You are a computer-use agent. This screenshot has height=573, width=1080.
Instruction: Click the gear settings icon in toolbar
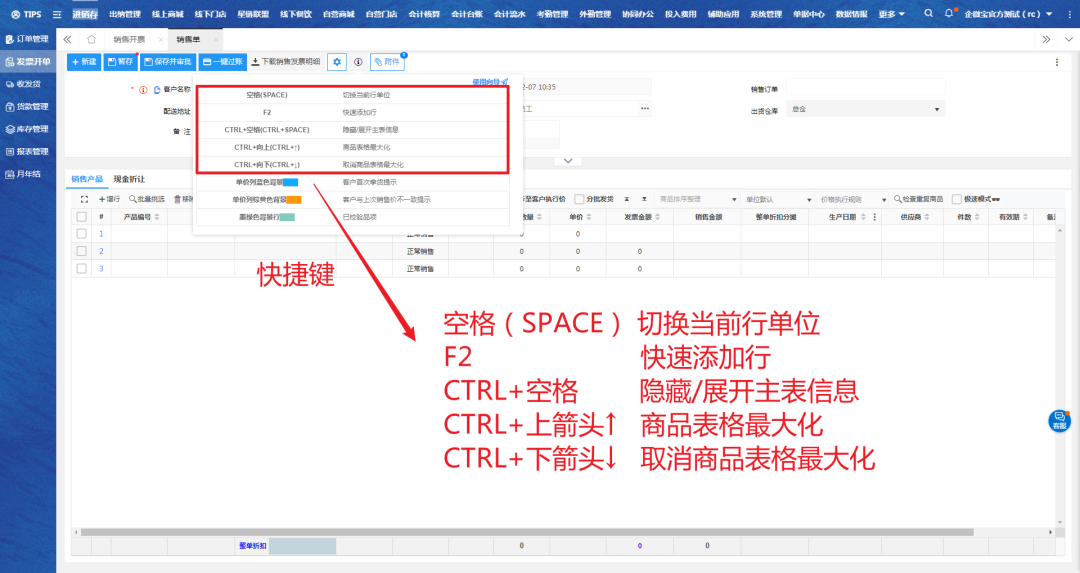tap(338, 62)
